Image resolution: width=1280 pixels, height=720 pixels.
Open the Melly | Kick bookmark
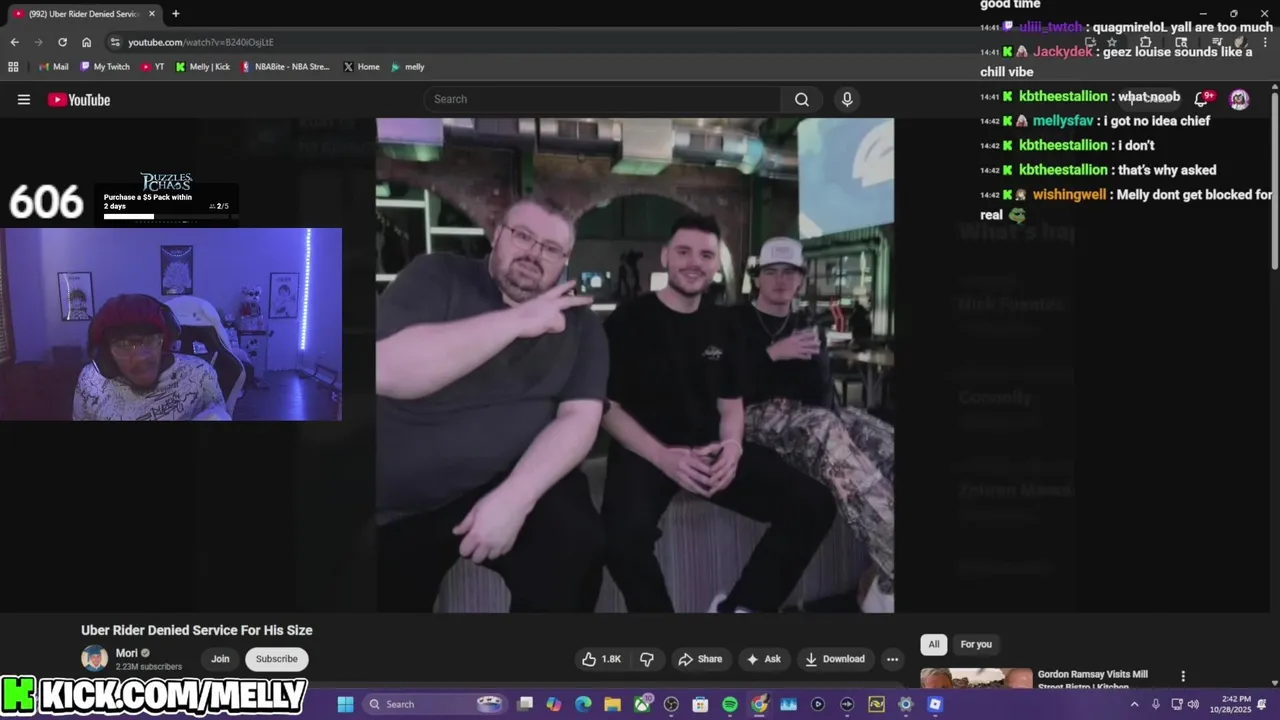pyautogui.click(x=202, y=67)
